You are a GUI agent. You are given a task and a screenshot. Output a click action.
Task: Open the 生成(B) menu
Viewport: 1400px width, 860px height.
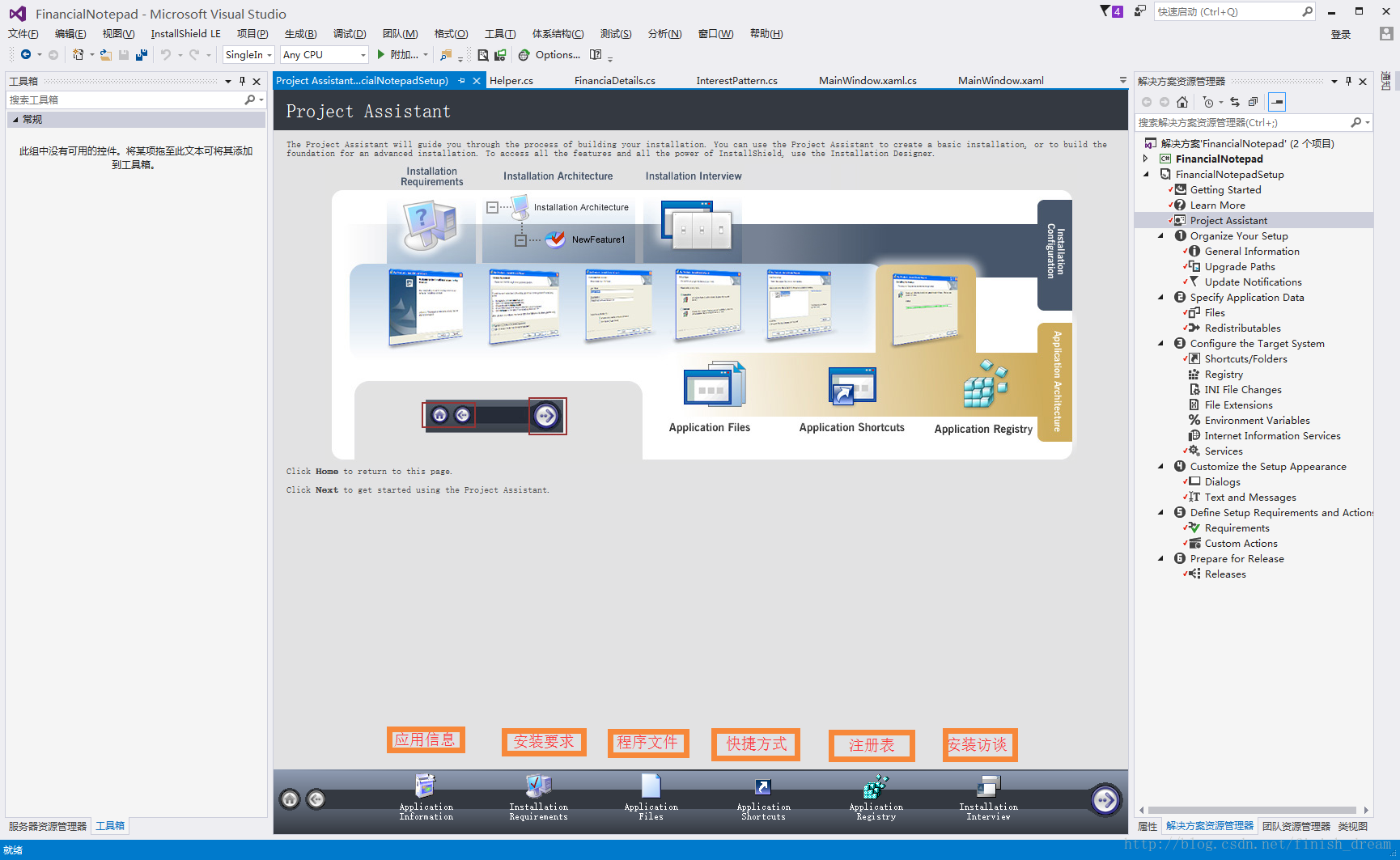click(300, 34)
